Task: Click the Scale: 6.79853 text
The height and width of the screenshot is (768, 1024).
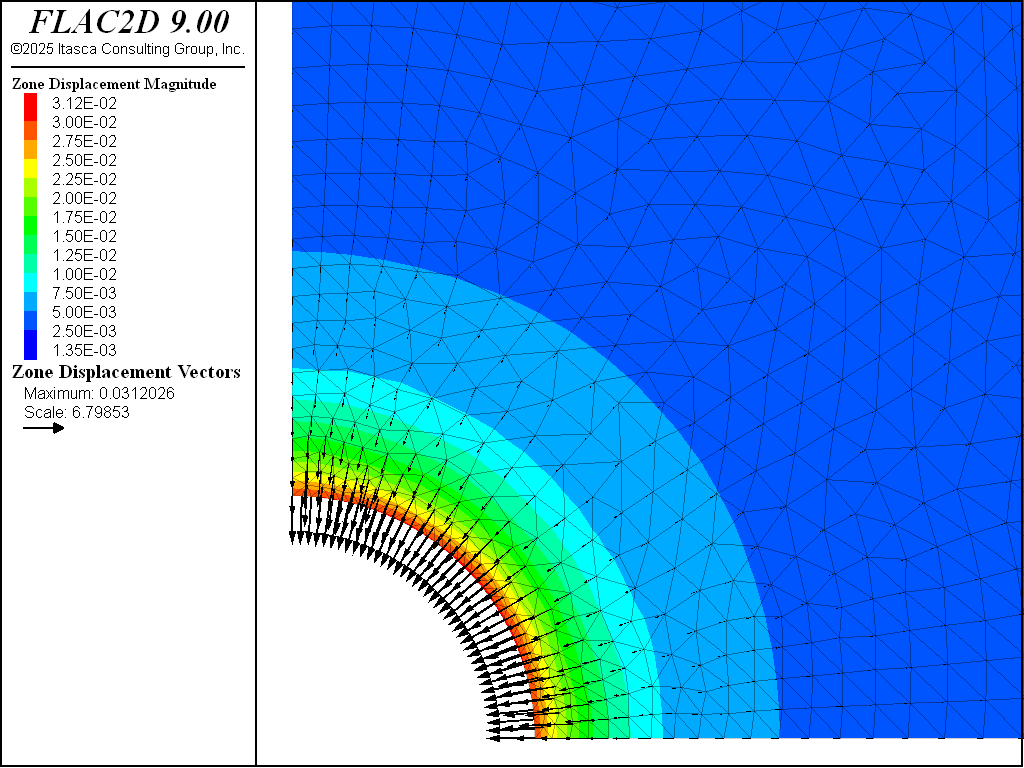Action: pos(76,412)
